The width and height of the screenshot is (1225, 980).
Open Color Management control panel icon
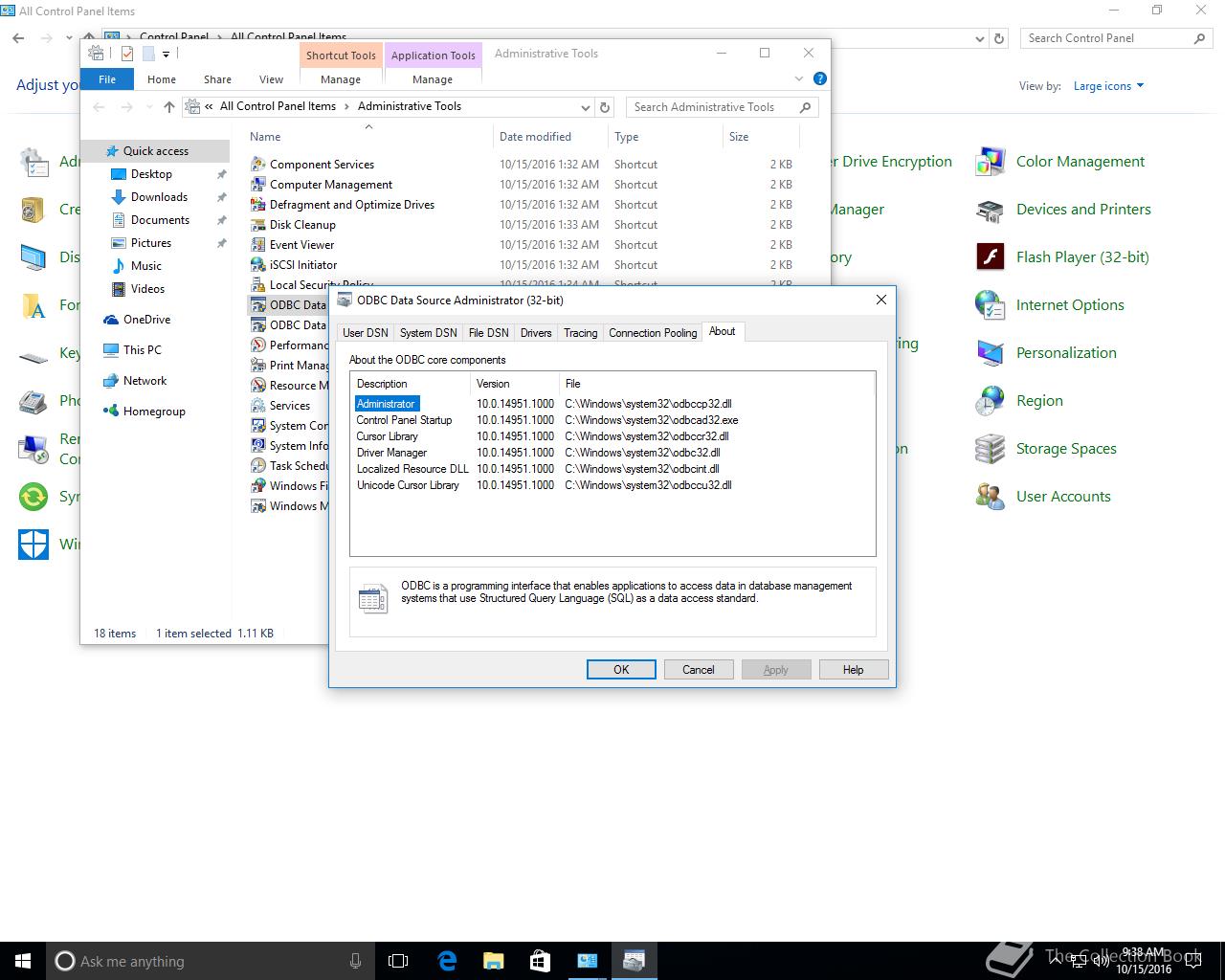point(991,162)
